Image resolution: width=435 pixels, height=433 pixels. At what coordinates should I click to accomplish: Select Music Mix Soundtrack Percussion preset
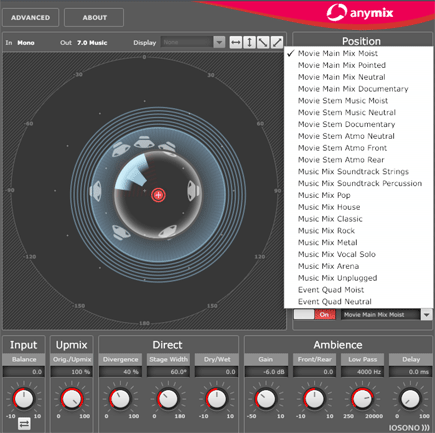pyautogui.click(x=359, y=183)
